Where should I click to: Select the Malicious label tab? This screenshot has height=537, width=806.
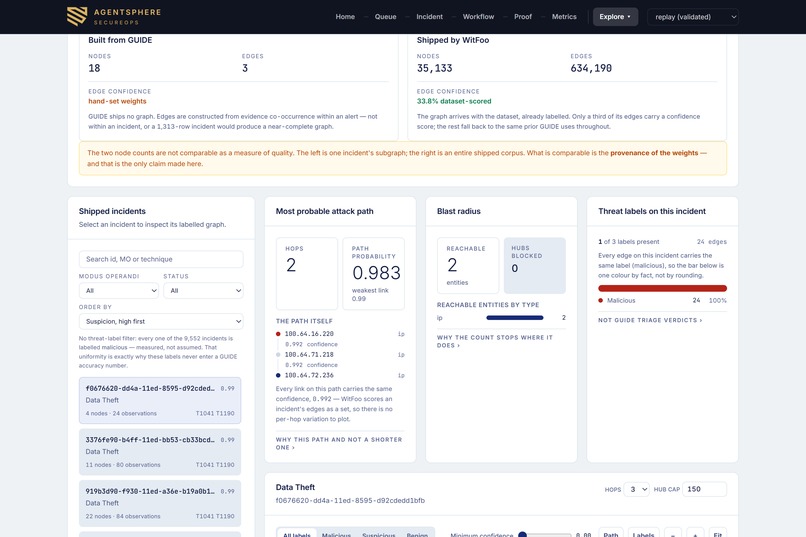[336, 534]
